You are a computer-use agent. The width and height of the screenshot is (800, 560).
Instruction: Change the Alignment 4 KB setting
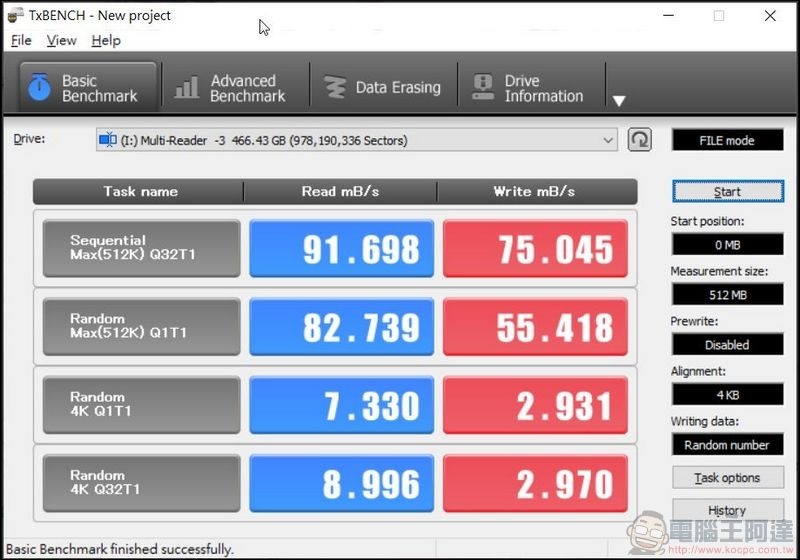tap(728, 395)
